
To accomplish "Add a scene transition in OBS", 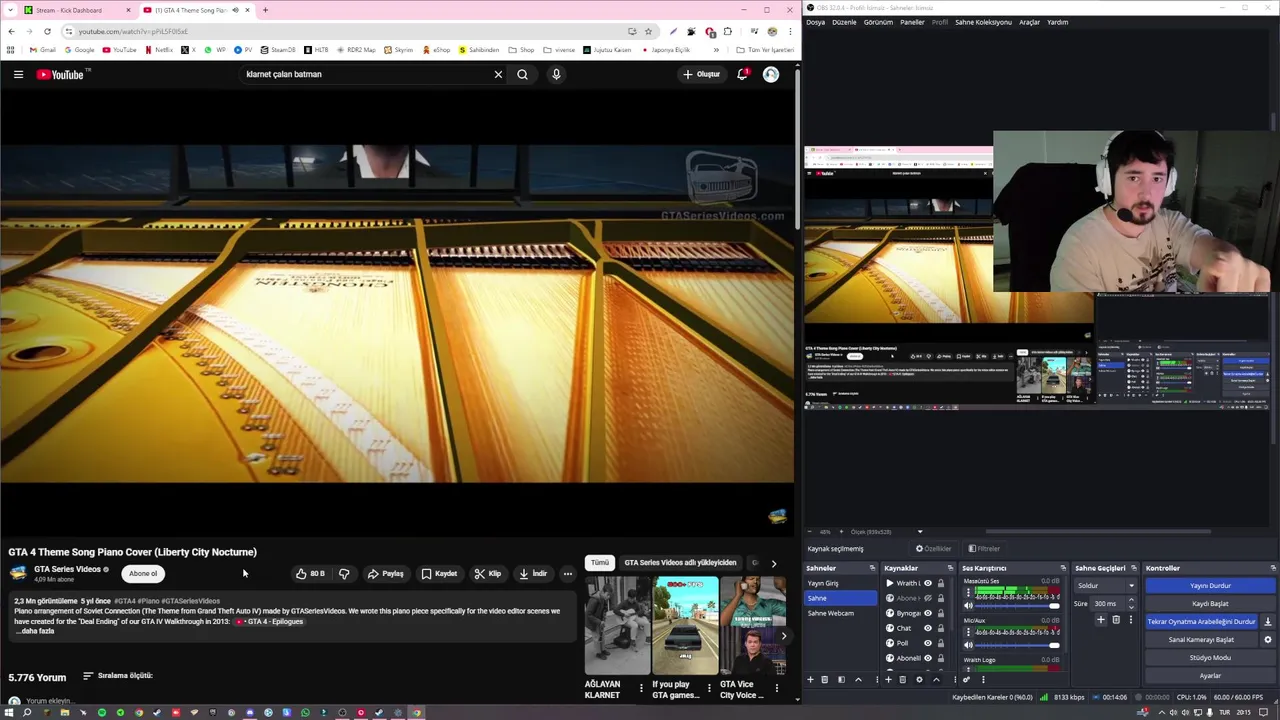I will (x=1101, y=620).
